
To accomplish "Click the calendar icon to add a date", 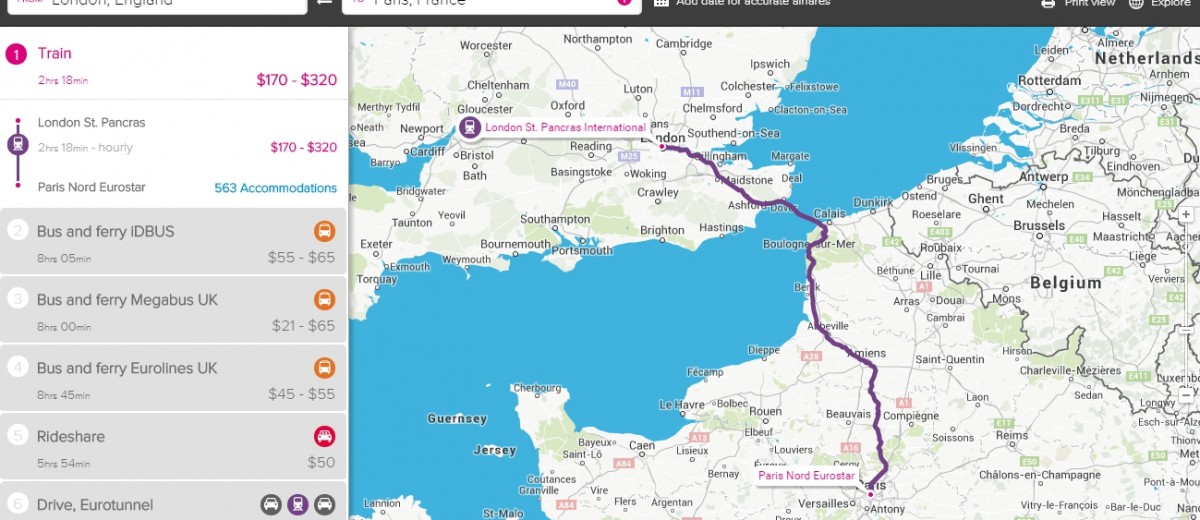I will coord(661,3).
